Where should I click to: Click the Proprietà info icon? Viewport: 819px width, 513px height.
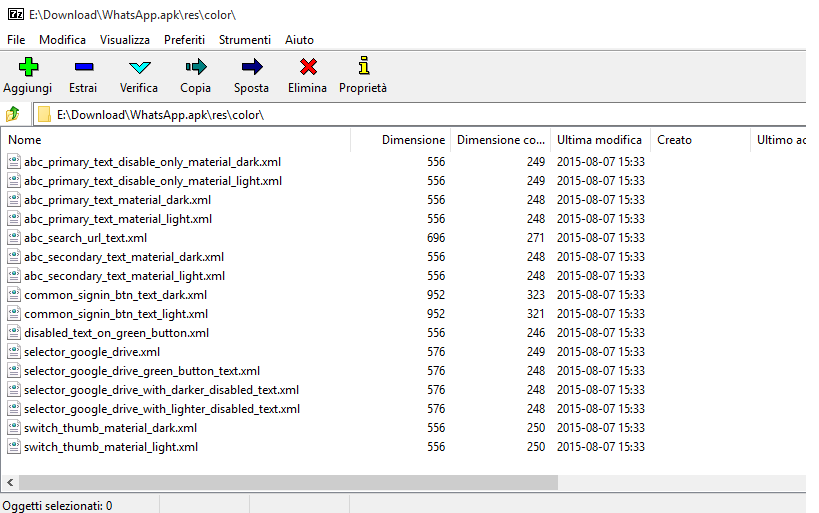pyautogui.click(x=364, y=66)
